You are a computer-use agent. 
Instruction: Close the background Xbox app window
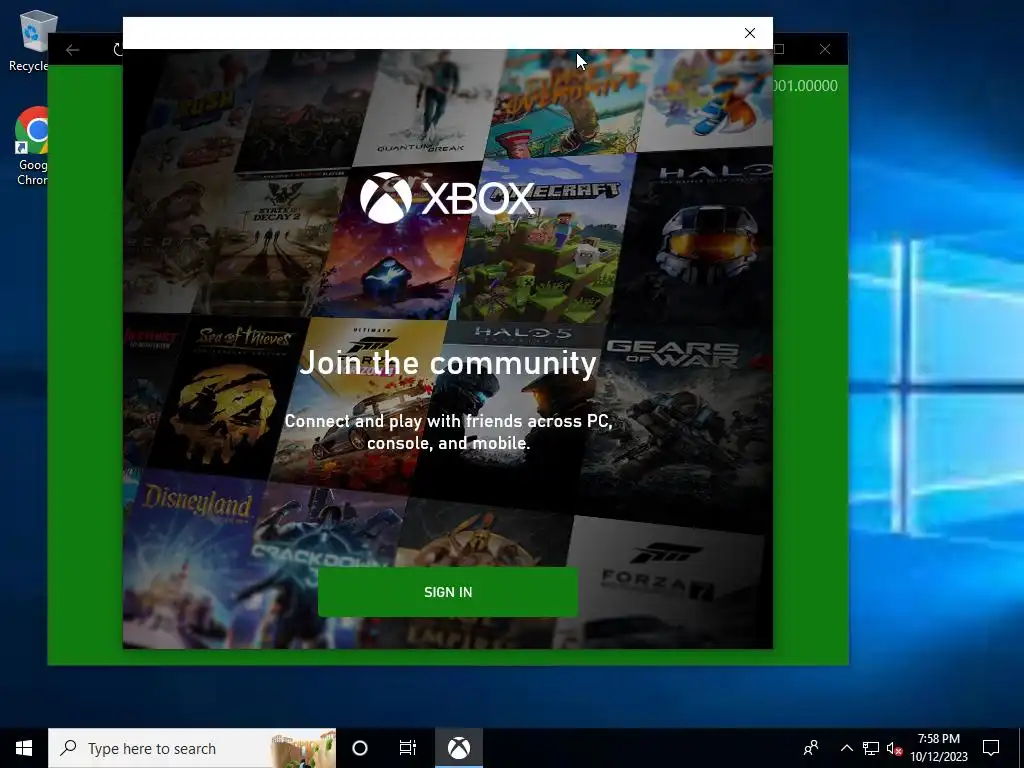coord(825,49)
